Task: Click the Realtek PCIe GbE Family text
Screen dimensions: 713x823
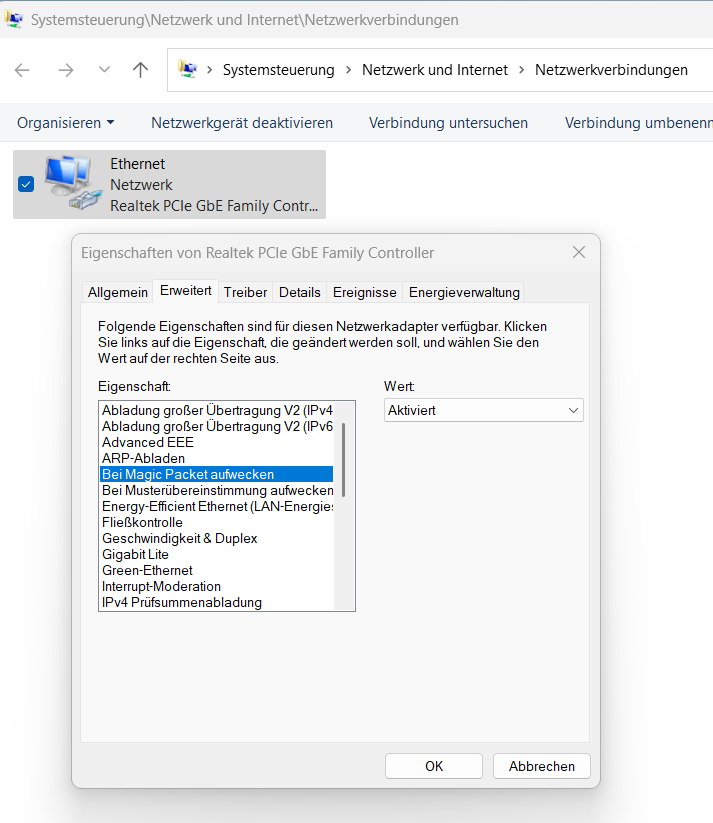Action: coord(214,206)
